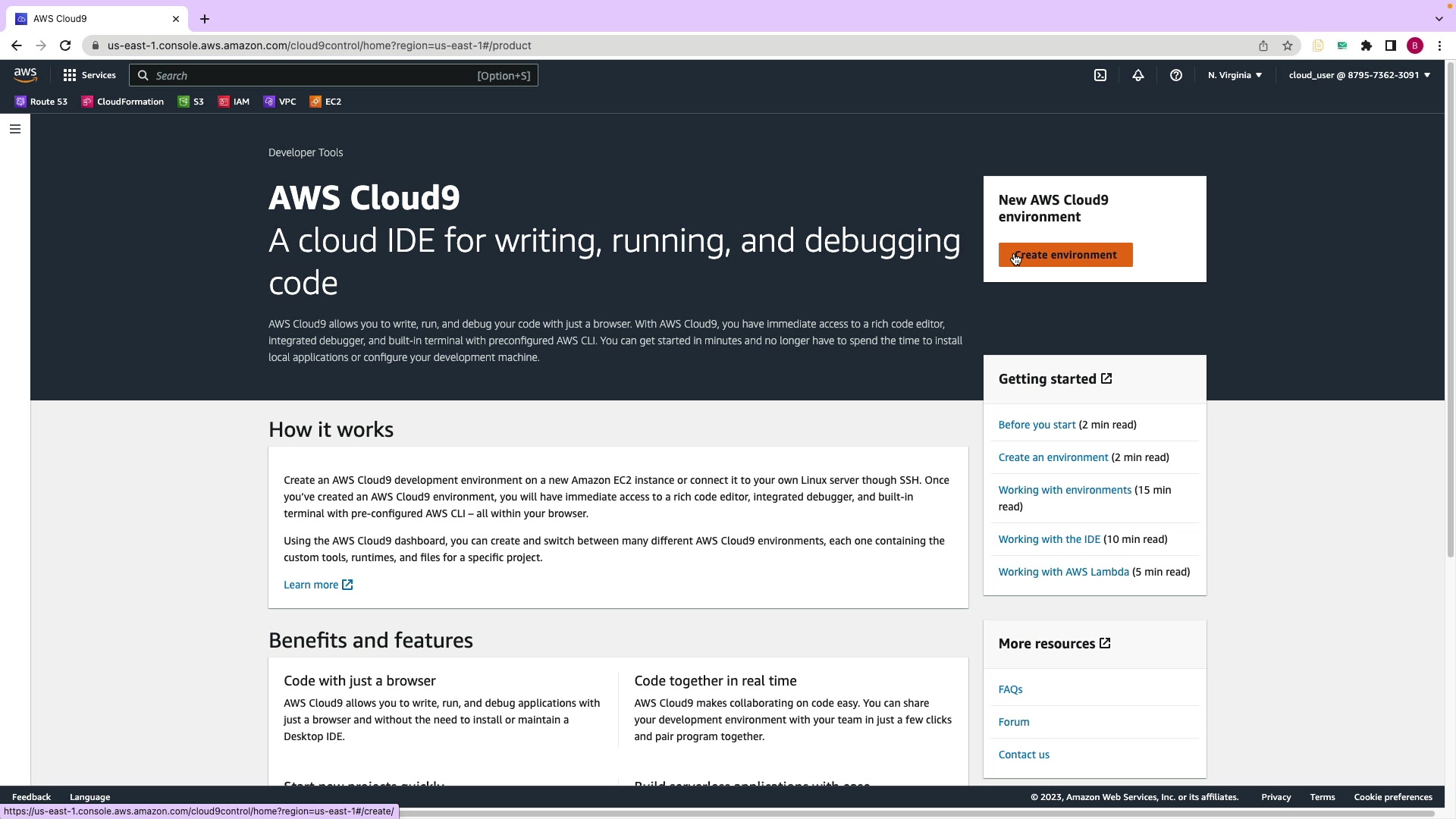This screenshot has width=1456, height=819.
Task: Open the Route 53 shortcut
Action: click(x=42, y=102)
